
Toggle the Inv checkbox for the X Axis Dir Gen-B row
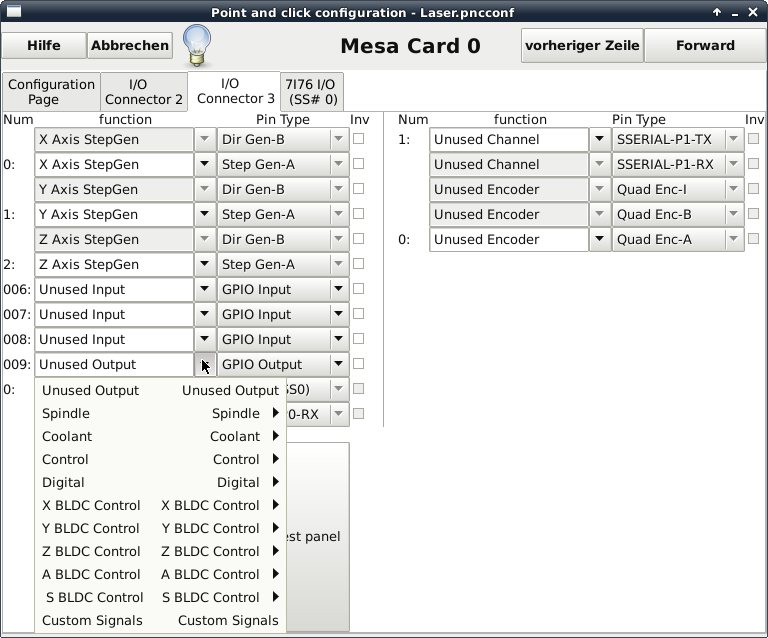[x=359, y=139]
